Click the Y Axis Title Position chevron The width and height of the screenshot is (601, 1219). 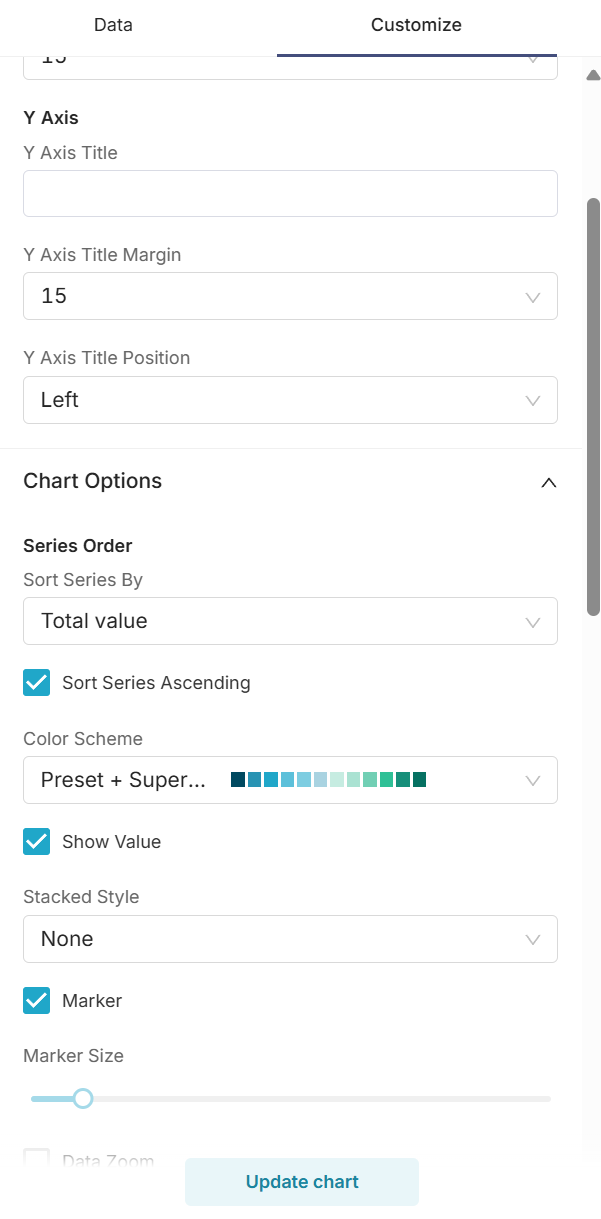(533, 401)
